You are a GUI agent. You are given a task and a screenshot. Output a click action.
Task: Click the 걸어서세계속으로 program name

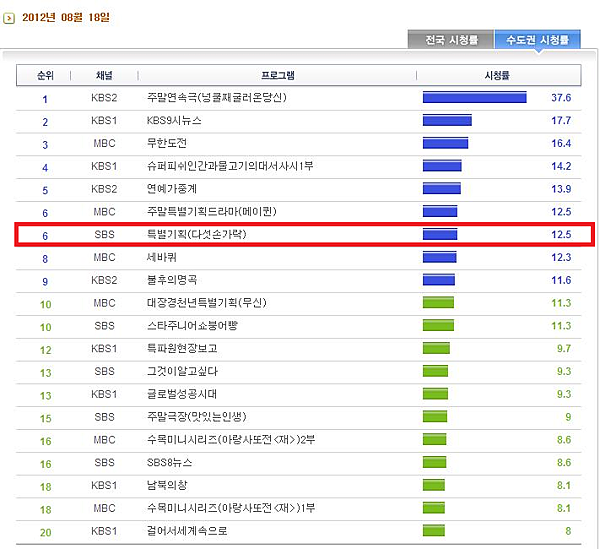click(x=187, y=531)
